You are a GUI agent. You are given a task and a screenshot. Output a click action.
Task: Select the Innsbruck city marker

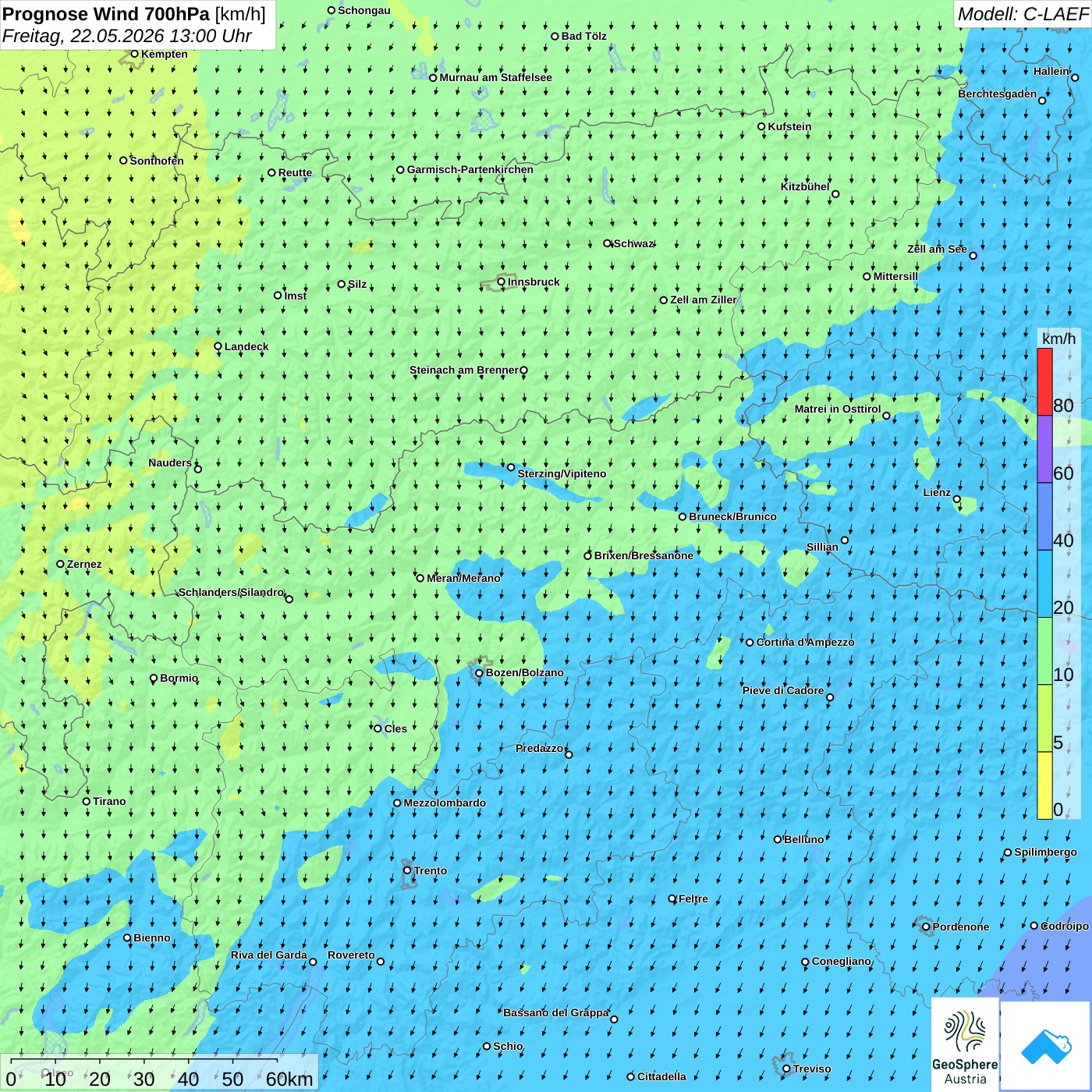(502, 282)
